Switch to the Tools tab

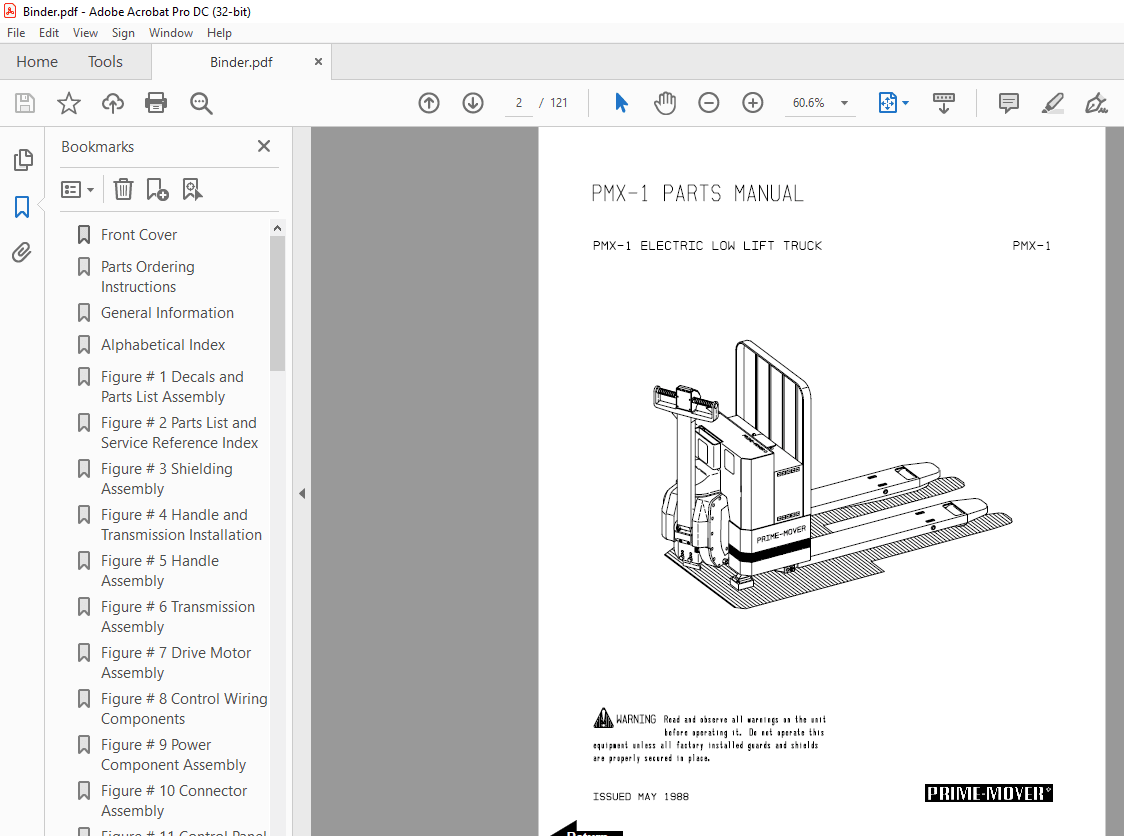[x=105, y=61]
